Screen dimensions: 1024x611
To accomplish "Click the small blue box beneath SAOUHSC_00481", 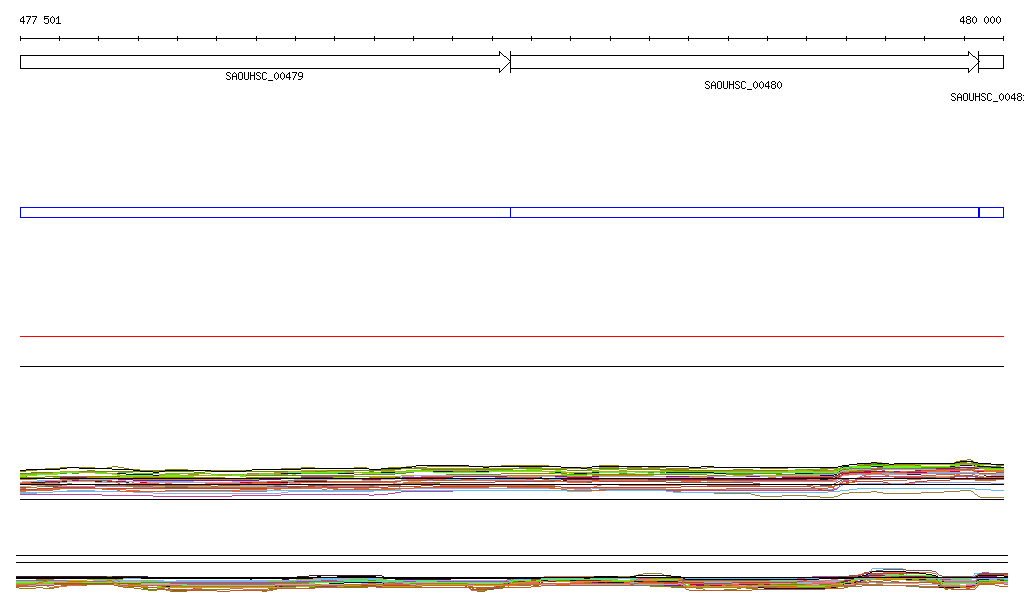I will (991, 212).
